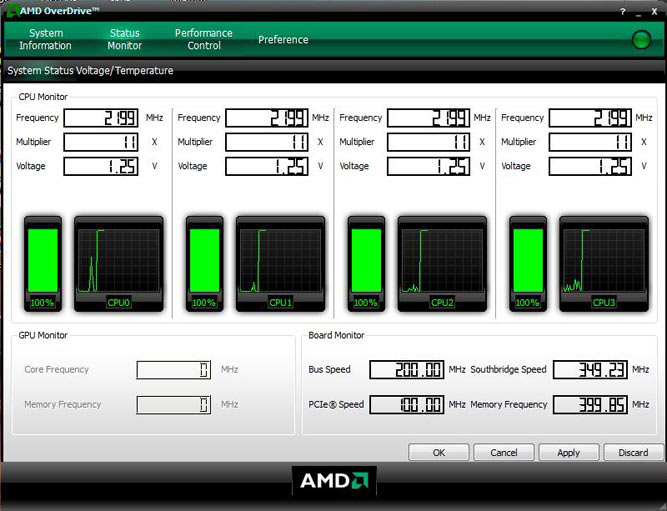Open the Performance Control tab

[204, 39]
